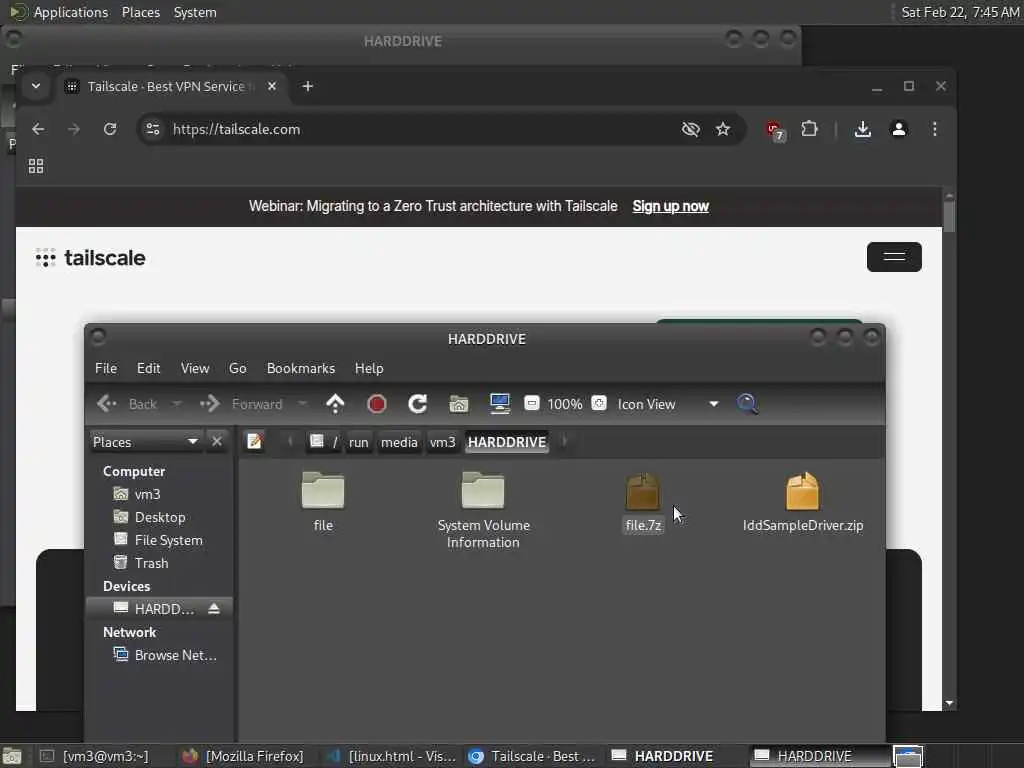The image size is (1024, 768).
Task: Open the browser apps grid icon
Action: point(36,166)
